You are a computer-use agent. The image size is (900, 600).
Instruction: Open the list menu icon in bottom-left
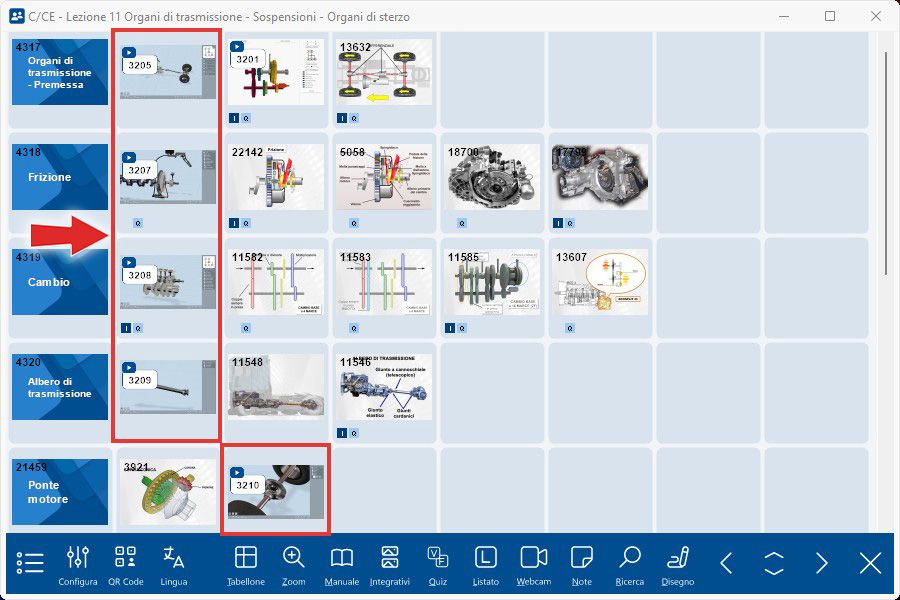point(30,563)
